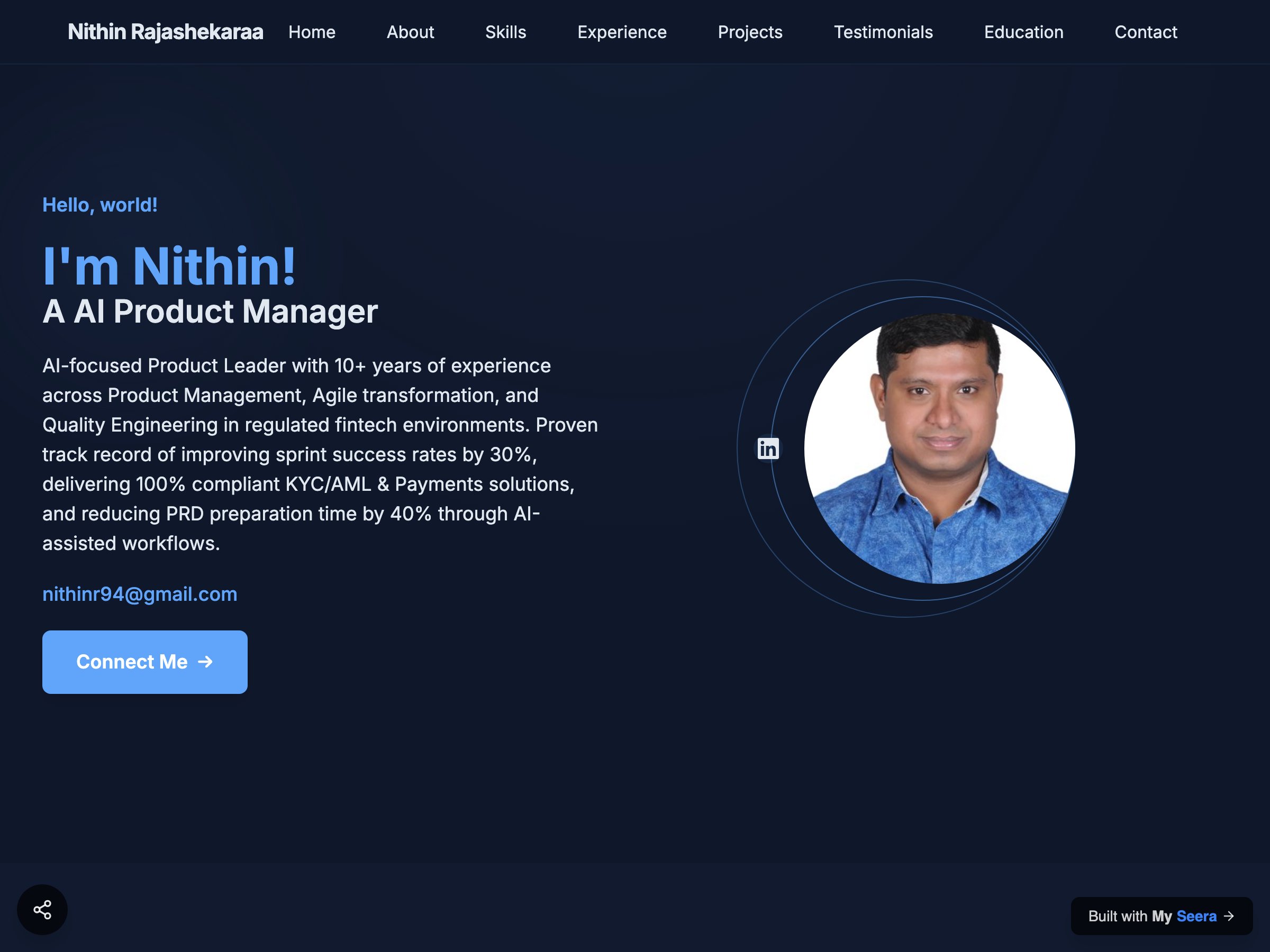Click the bio paragraph starting 'AI-focused Product Leader'
This screenshot has width=1270, height=952.
[x=320, y=454]
